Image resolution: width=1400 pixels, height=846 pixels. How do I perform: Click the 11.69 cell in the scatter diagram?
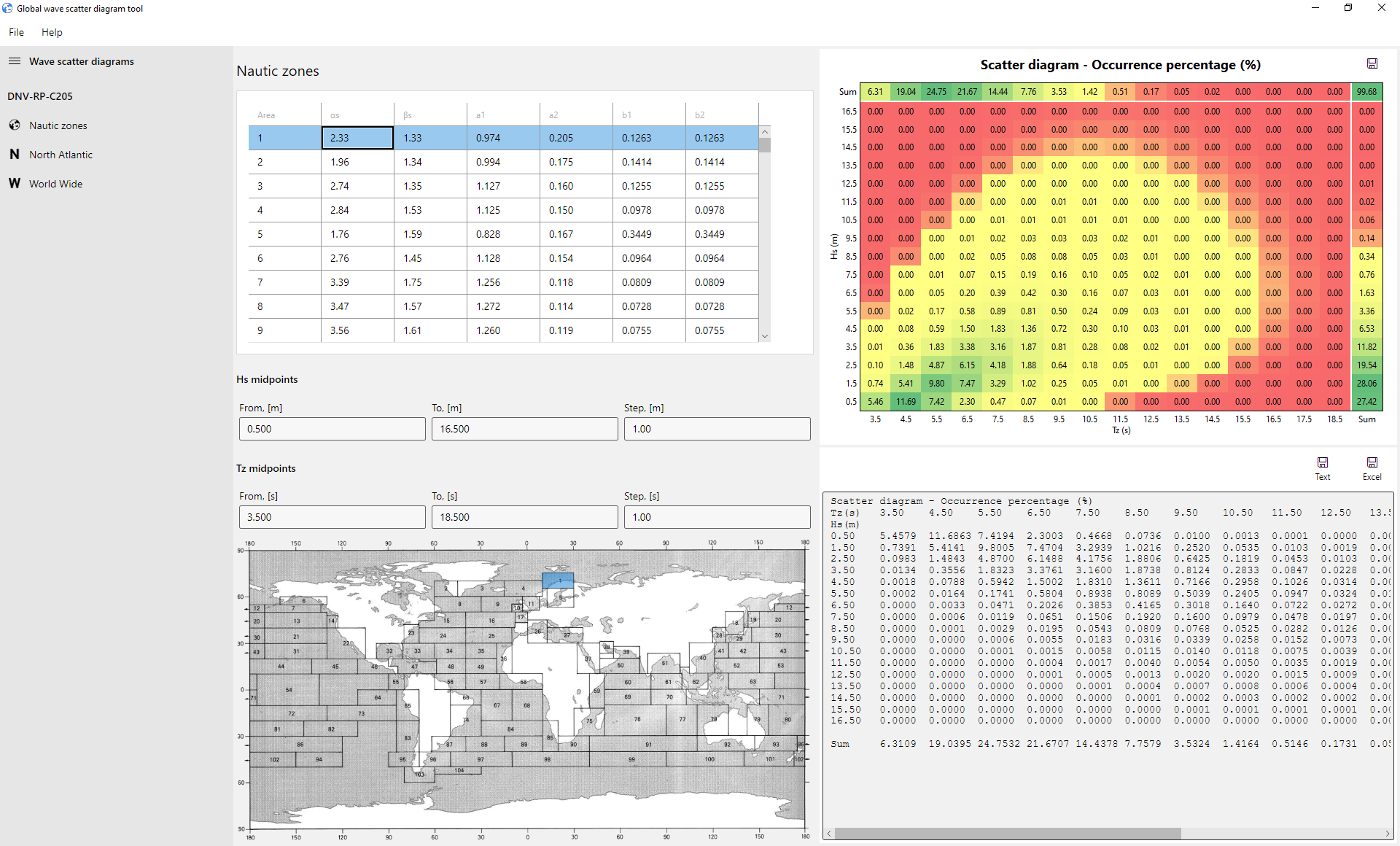coord(906,402)
